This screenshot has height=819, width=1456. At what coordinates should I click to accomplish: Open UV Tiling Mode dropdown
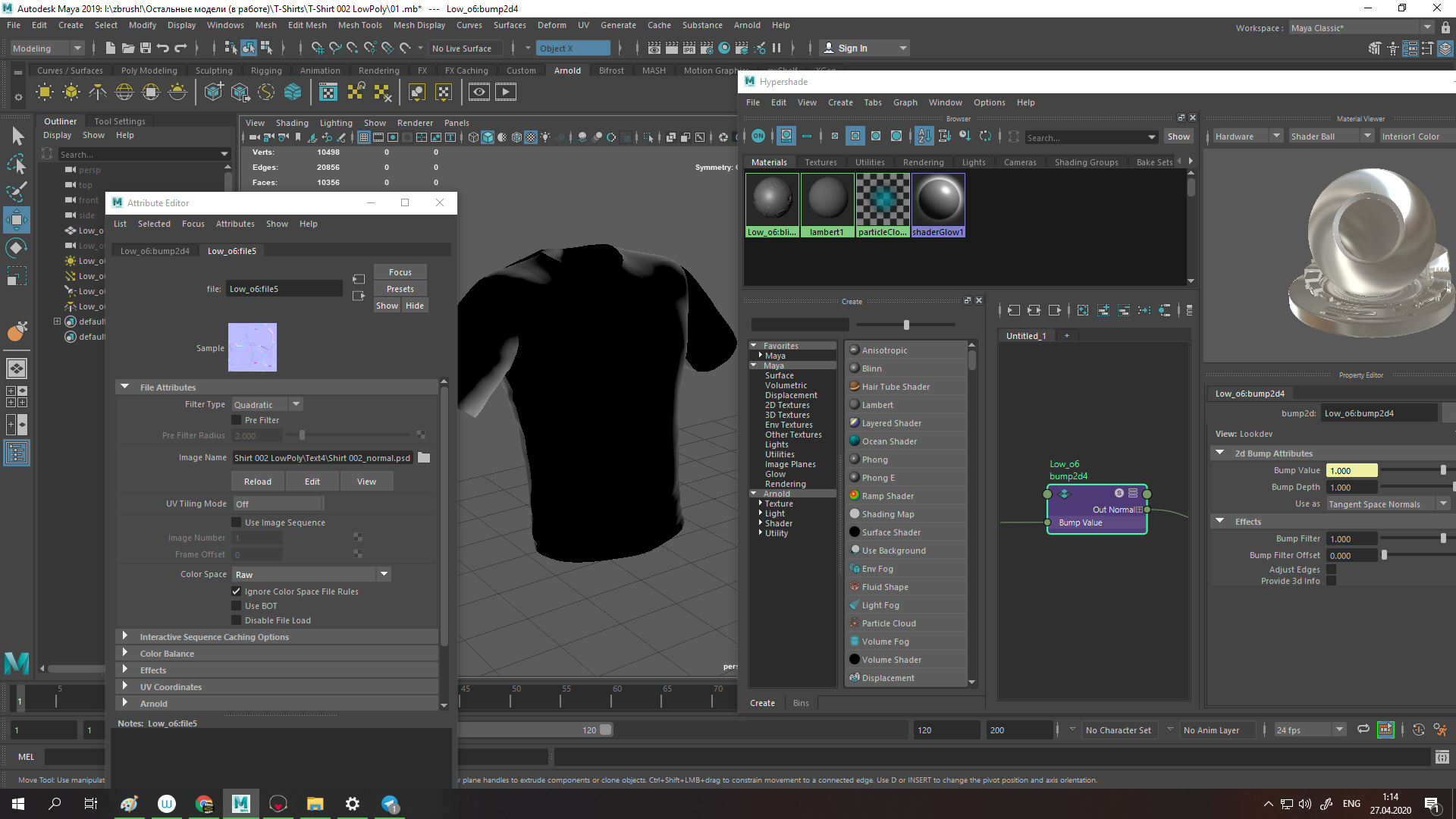(x=278, y=504)
